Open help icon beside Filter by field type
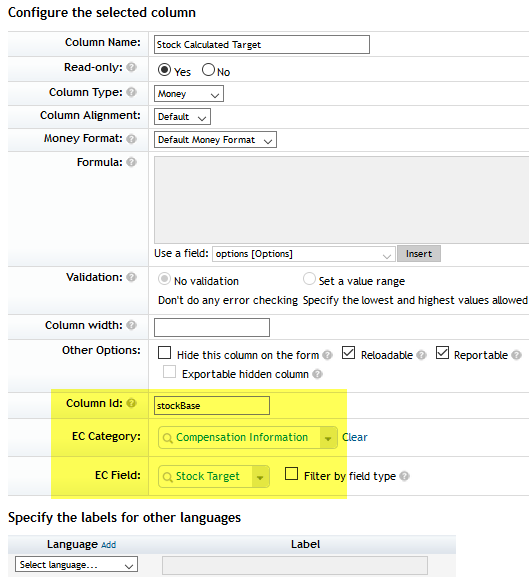This screenshot has width=529, height=585. 404,476
